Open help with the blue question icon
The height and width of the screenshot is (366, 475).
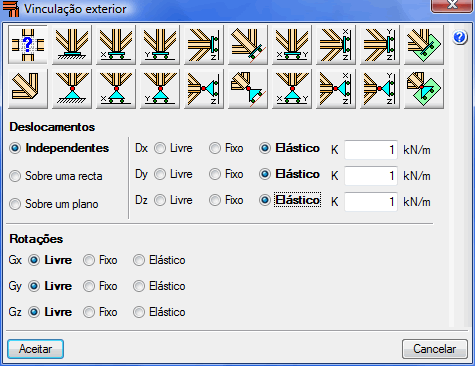tap(460, 37)
